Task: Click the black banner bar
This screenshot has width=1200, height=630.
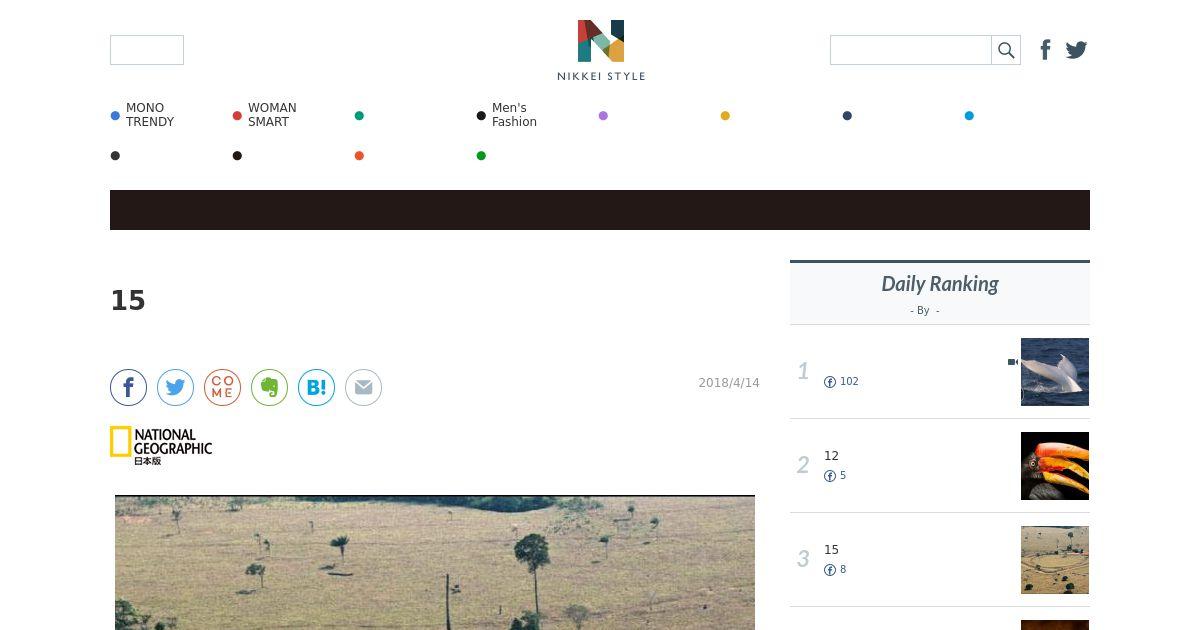Action: [600, 210]
